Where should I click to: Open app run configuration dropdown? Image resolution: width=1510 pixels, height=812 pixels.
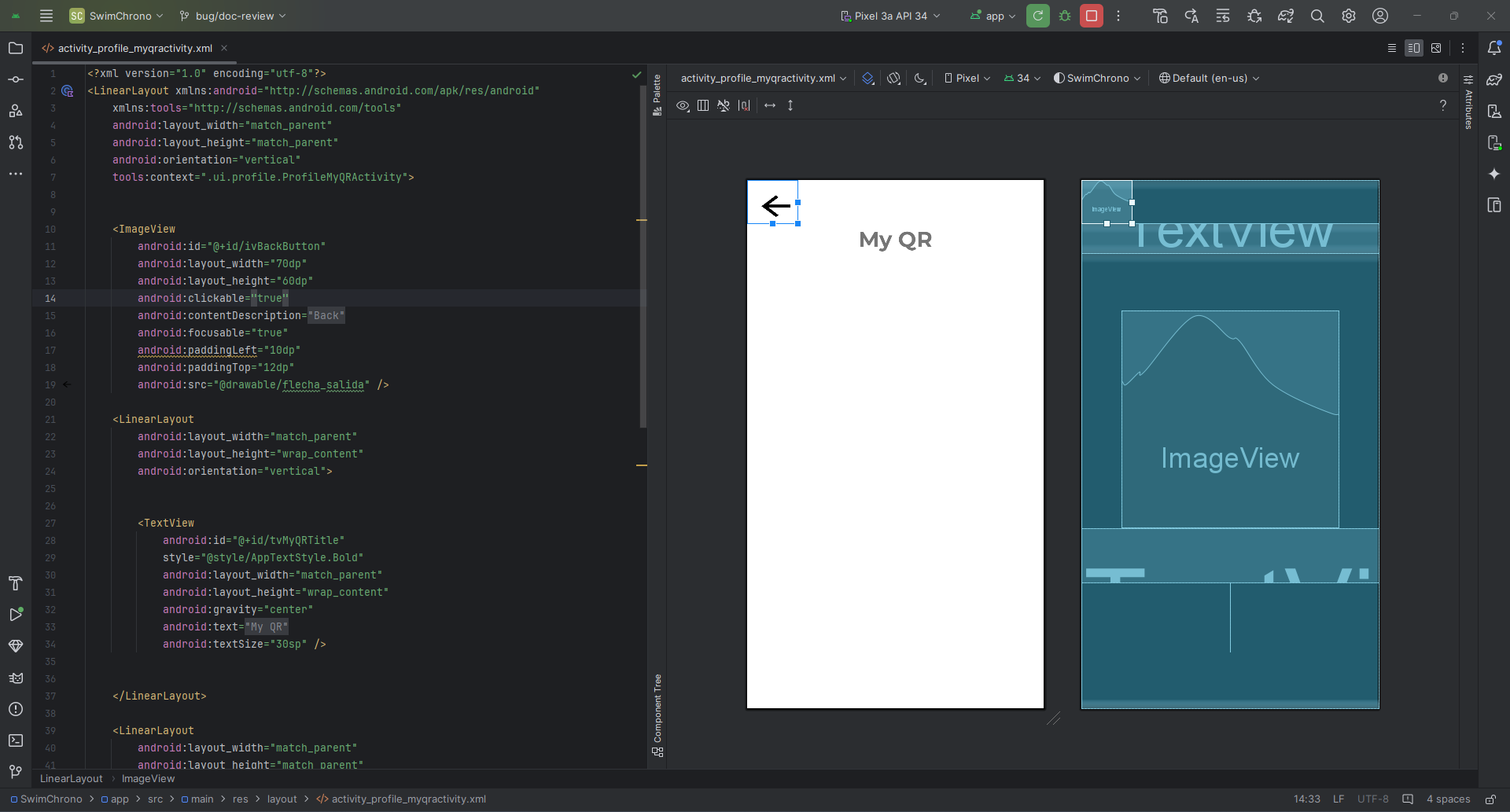[993, 16]
